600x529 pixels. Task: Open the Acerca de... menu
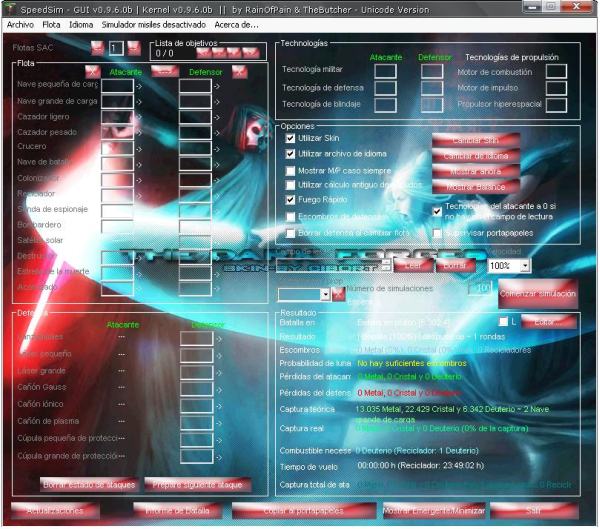[236, 25]
